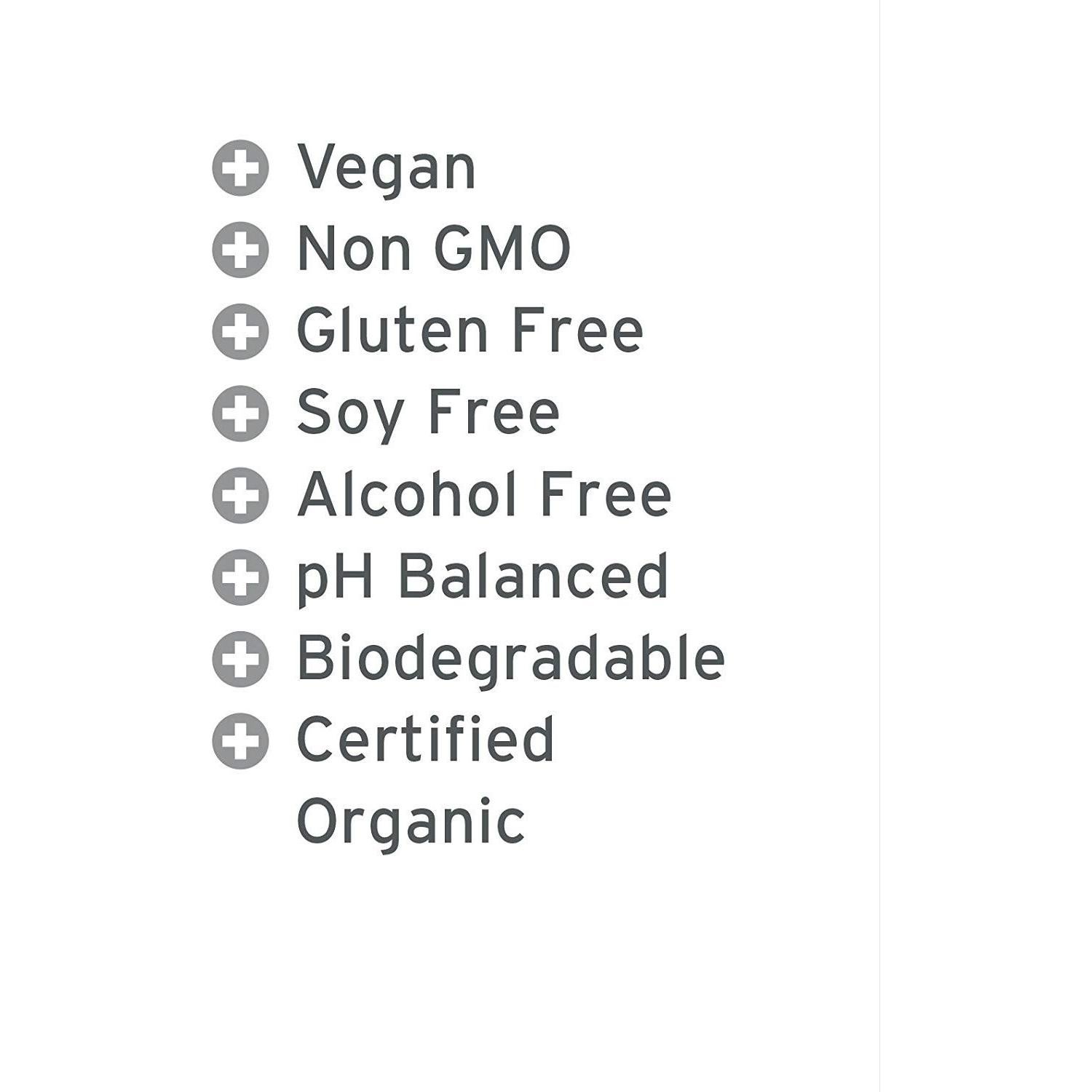
Task: Select the Non GMO text label
Action: coord(433,250)
